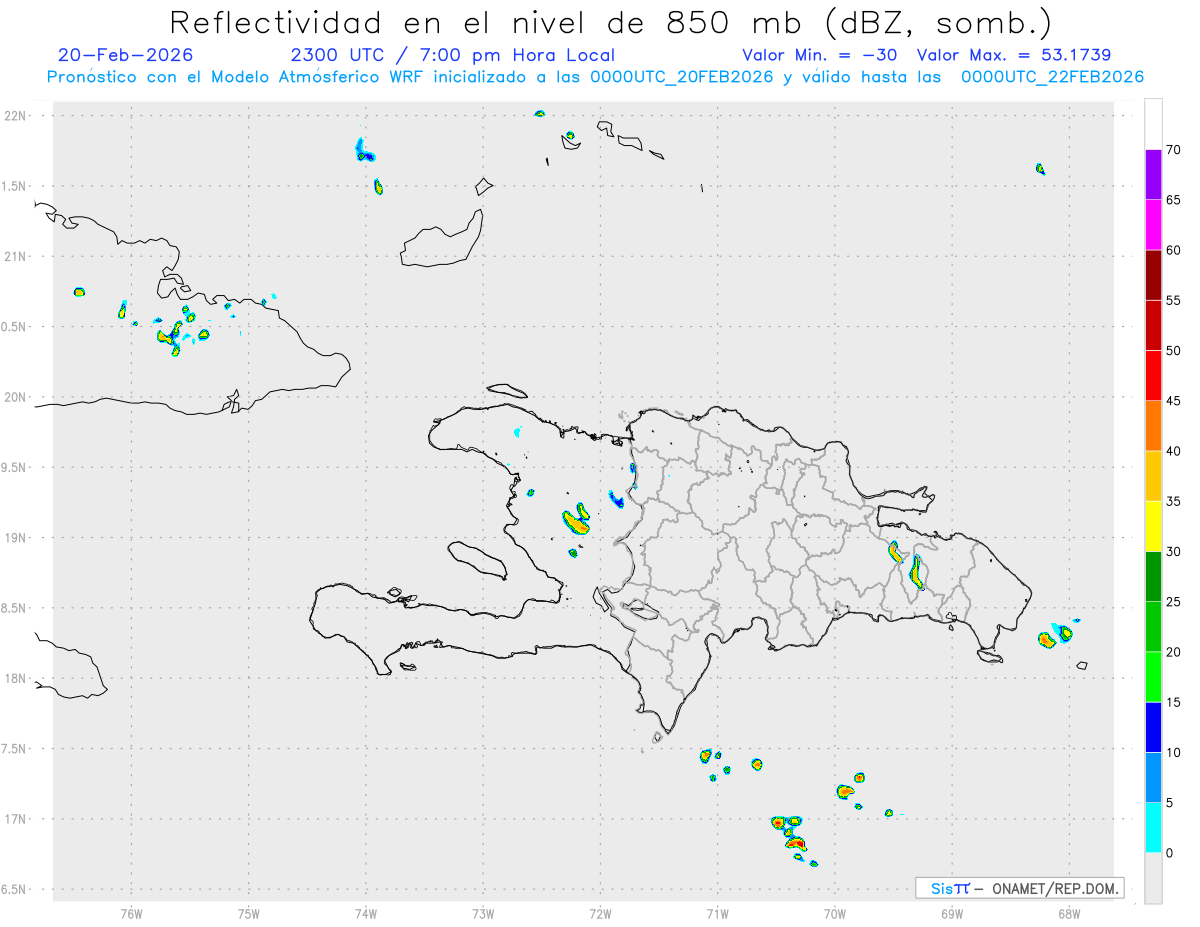Click the dark red 55-60 dBZ colorbar segment
Image resolution: width=1200 pixels, height=927 pixels.
(x=1153, y=275)
